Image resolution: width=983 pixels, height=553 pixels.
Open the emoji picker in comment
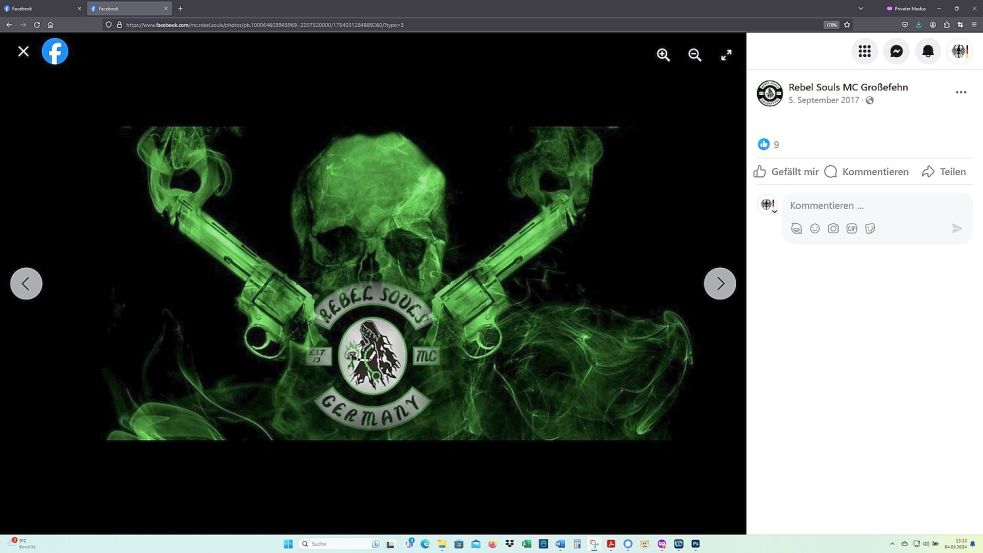(815, 228)
